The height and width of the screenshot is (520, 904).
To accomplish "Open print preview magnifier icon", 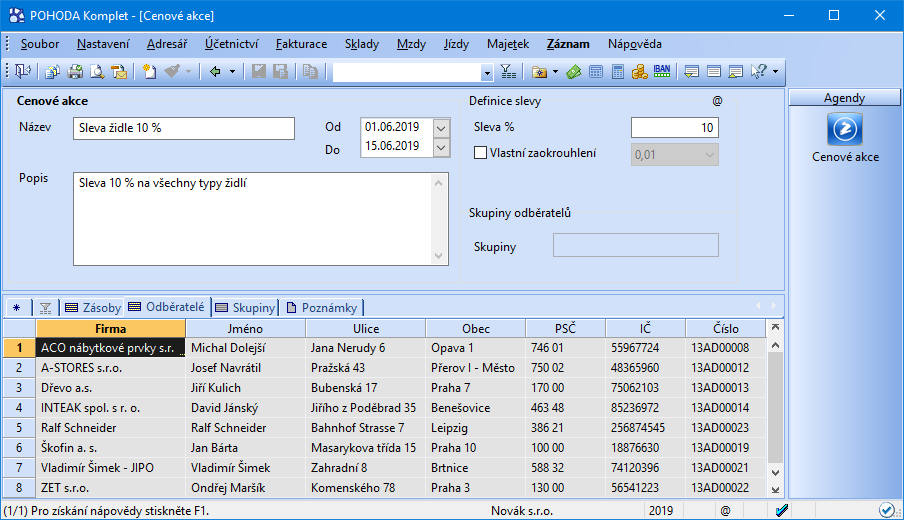I will point(97,71).
